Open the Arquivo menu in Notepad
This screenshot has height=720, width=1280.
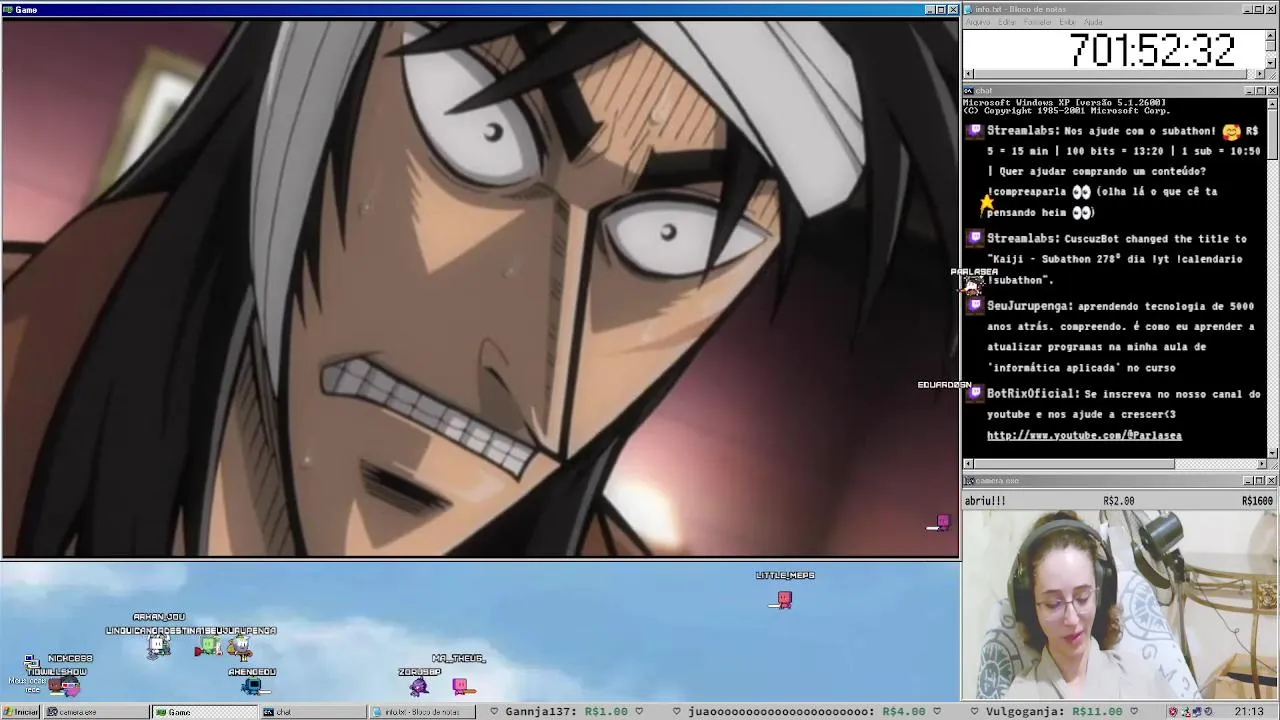[x=977, y=22]
